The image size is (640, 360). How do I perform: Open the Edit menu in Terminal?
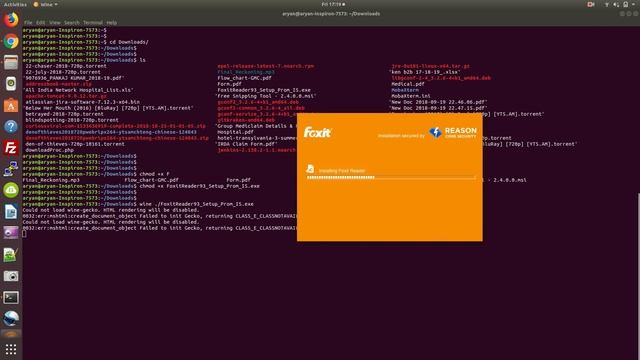pos(41,22)
